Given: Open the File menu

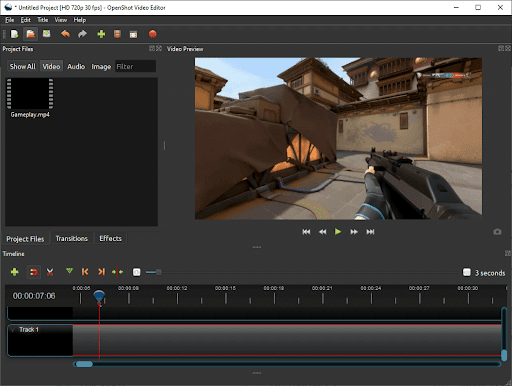Looking at the screenshot, I should (x=9, y=20).
